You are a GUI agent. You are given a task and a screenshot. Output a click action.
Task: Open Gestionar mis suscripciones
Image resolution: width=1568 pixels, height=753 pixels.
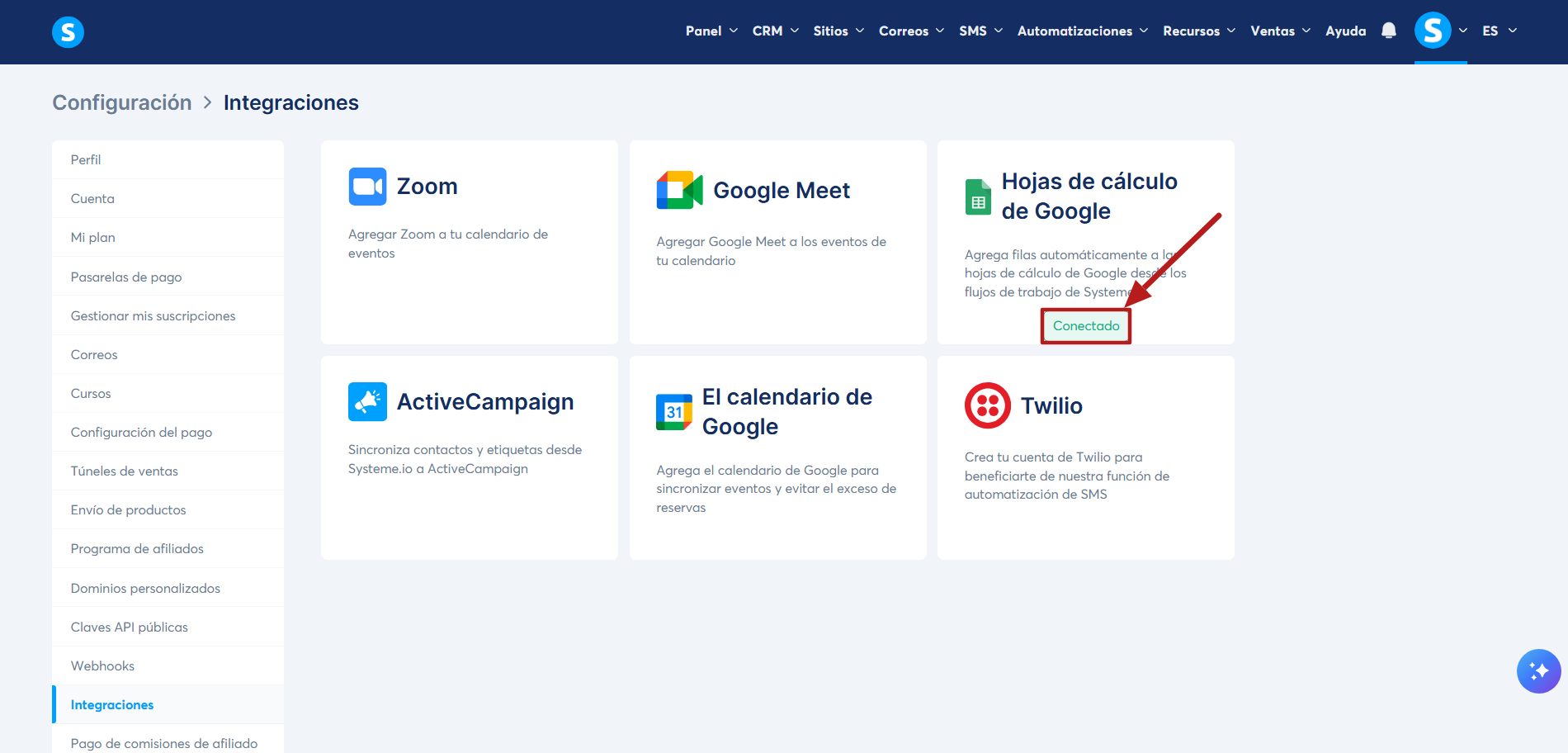(168, 315)
